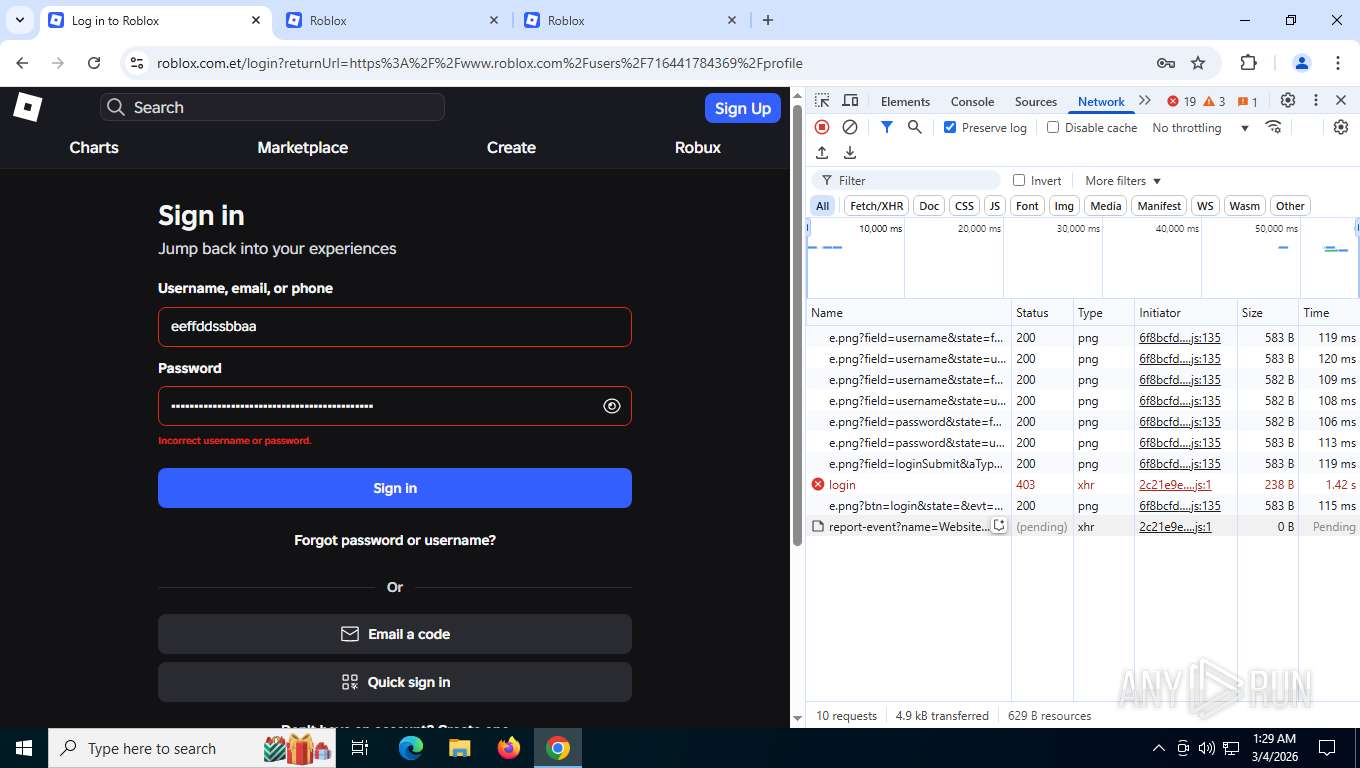View site information icon in address bar
Viewport: 1360px width, 768px height.
tap(138, 63)
